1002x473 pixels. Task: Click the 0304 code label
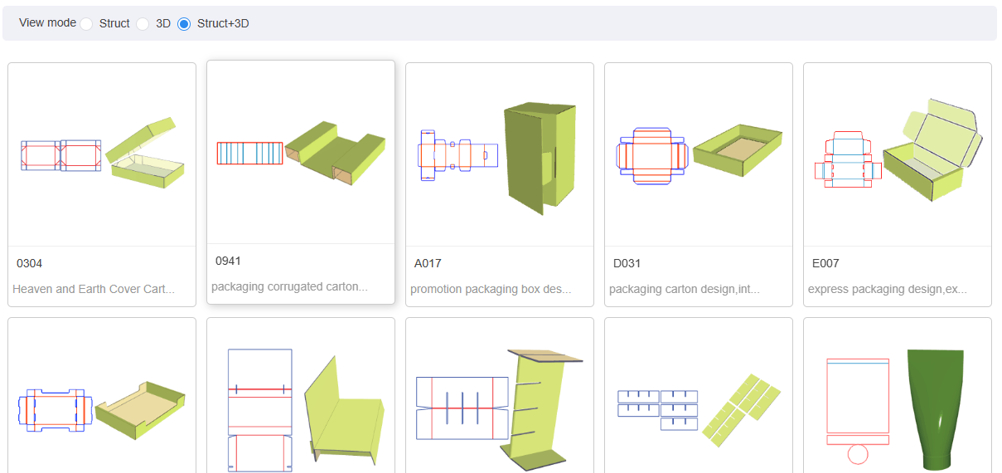point(29,263)
